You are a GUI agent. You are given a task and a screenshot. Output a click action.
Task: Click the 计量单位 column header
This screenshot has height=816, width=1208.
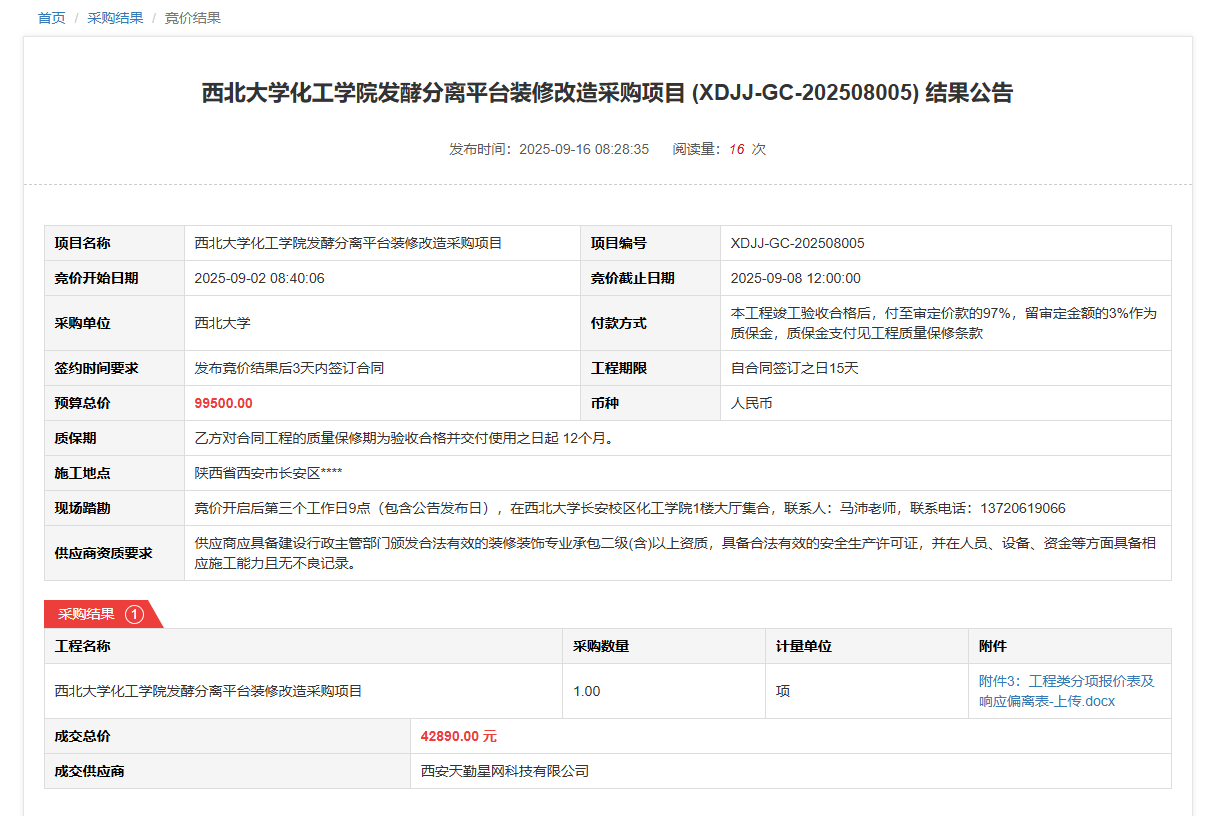(803, 646)
